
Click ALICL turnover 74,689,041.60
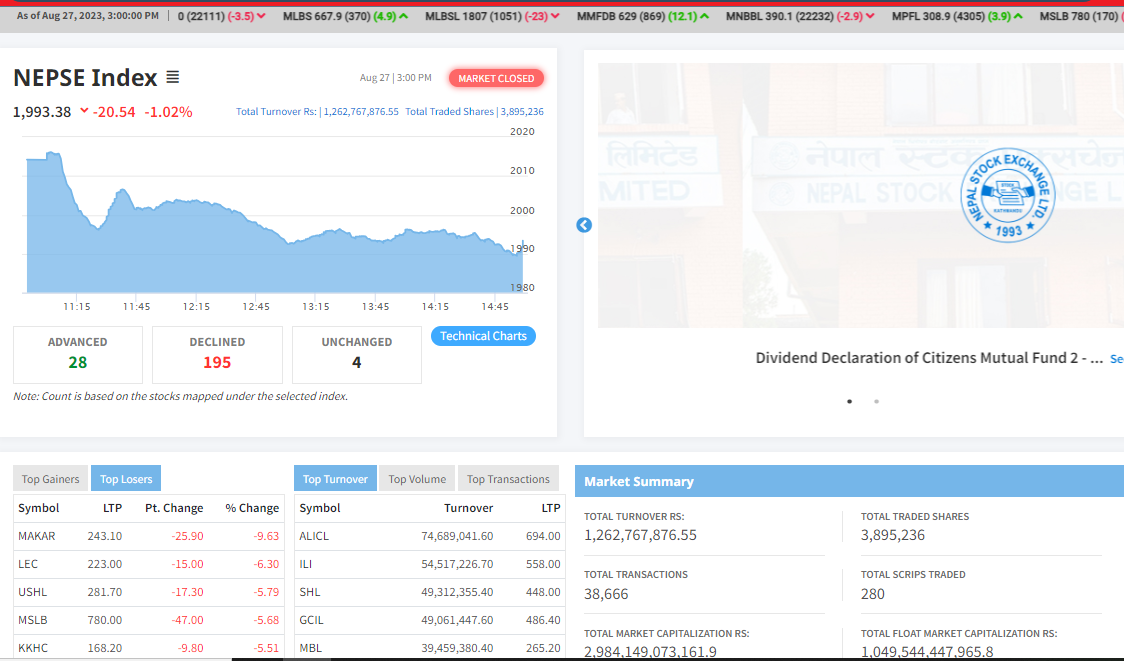tap(457, 536)
